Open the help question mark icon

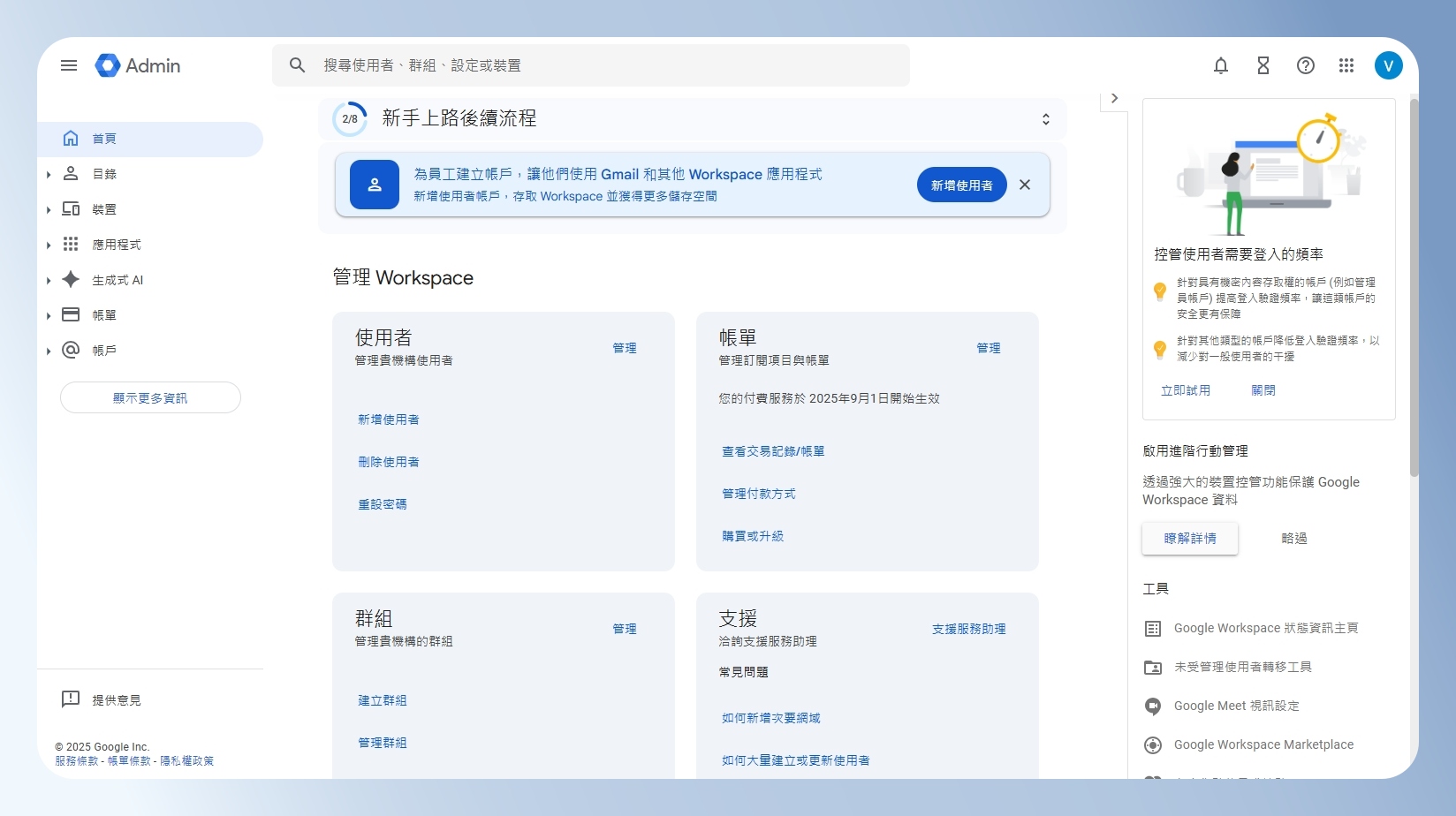[x=1306, y=65]
